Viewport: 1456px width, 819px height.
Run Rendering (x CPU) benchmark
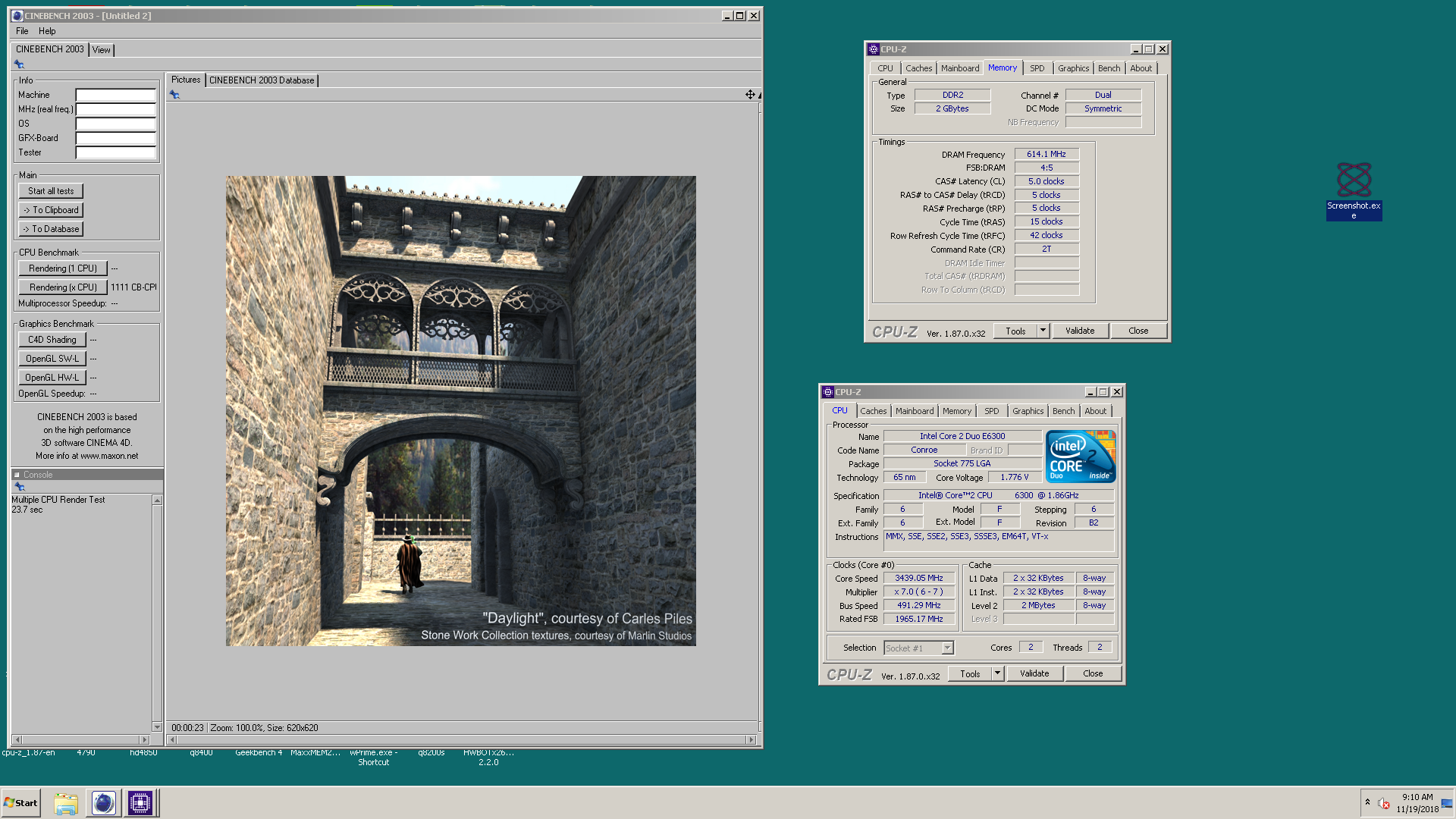(x=63, y=287)
